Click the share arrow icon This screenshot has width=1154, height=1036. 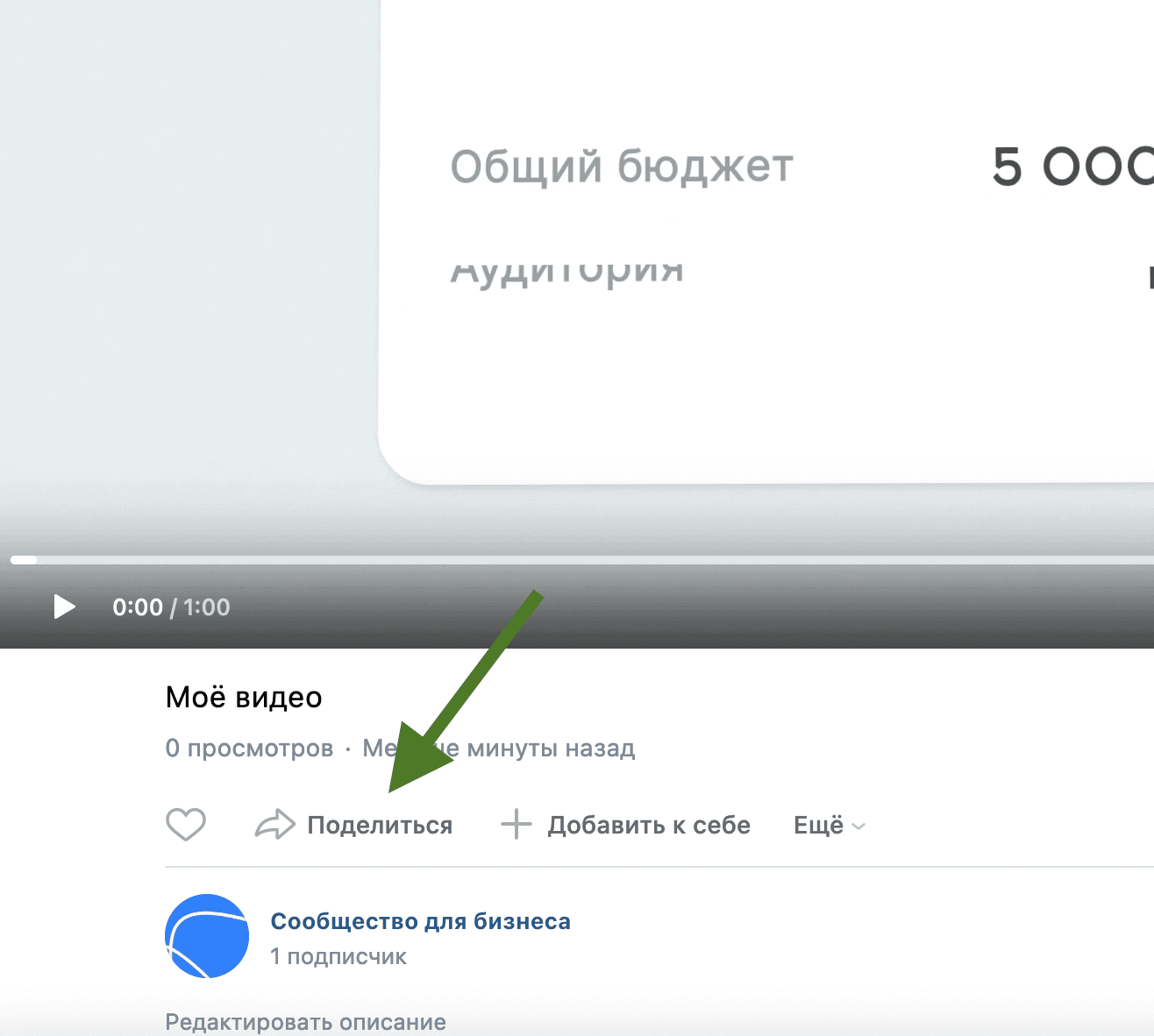pos(274,825)
